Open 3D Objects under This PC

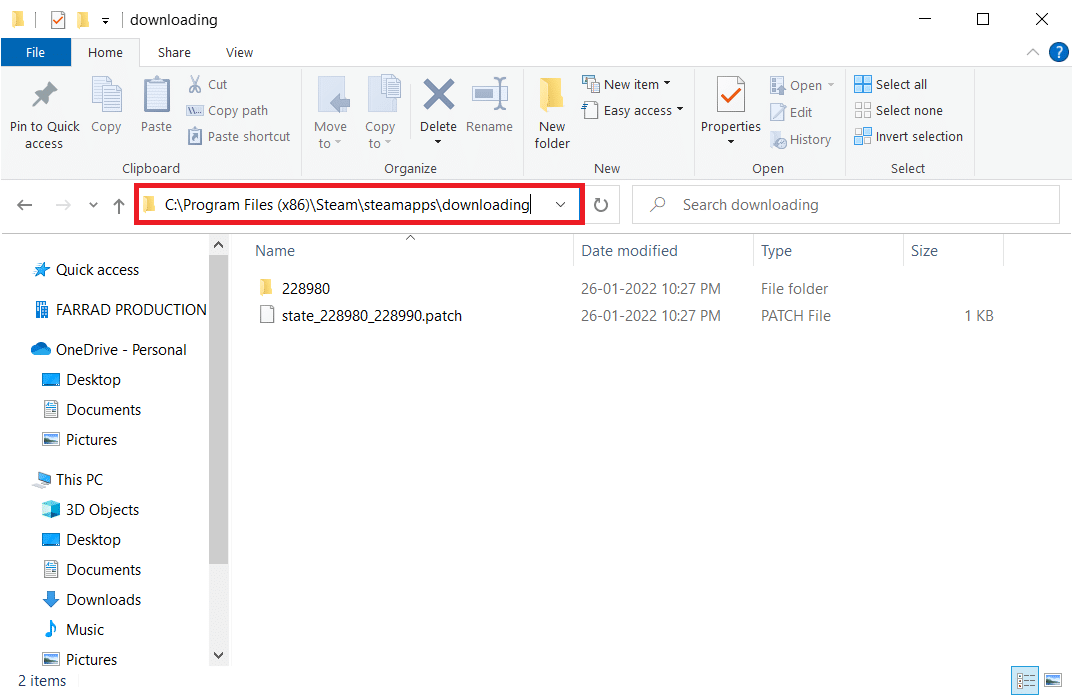tap(103, 509)
